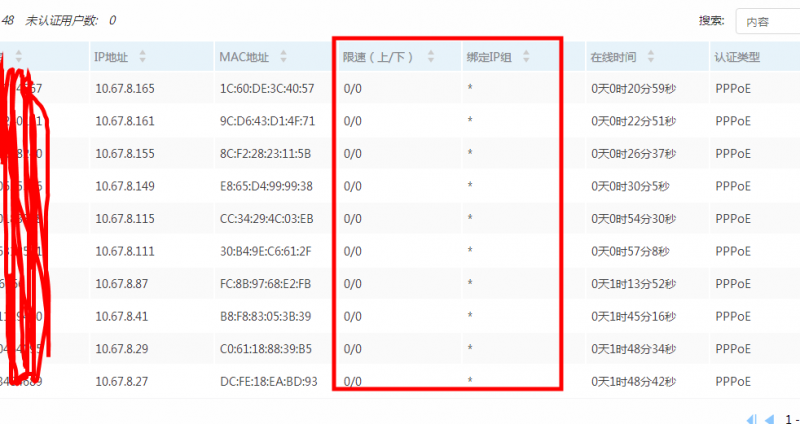Select the row with IP 10.67.8.165
Image resolution: width=800 pixels, height=424 pixels.
coord(125,89)
